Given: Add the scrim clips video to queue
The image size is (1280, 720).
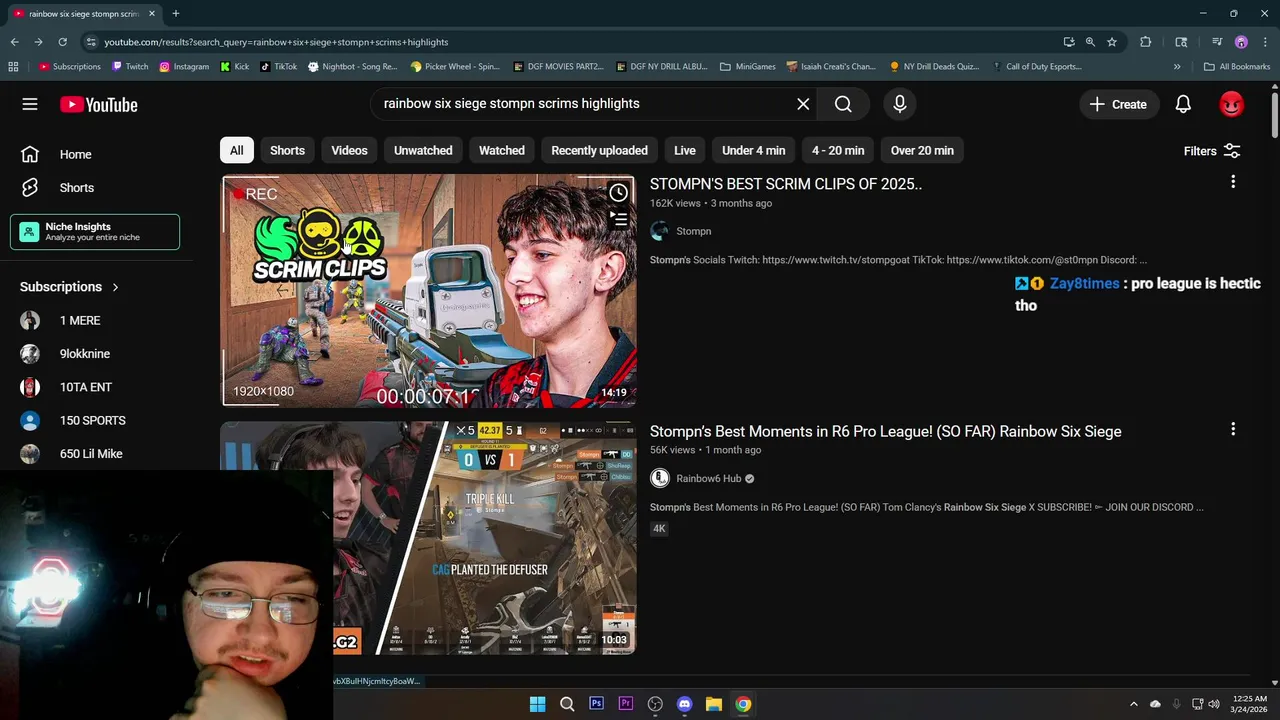Looking at the screenshot, I should (x=618, y=219).
